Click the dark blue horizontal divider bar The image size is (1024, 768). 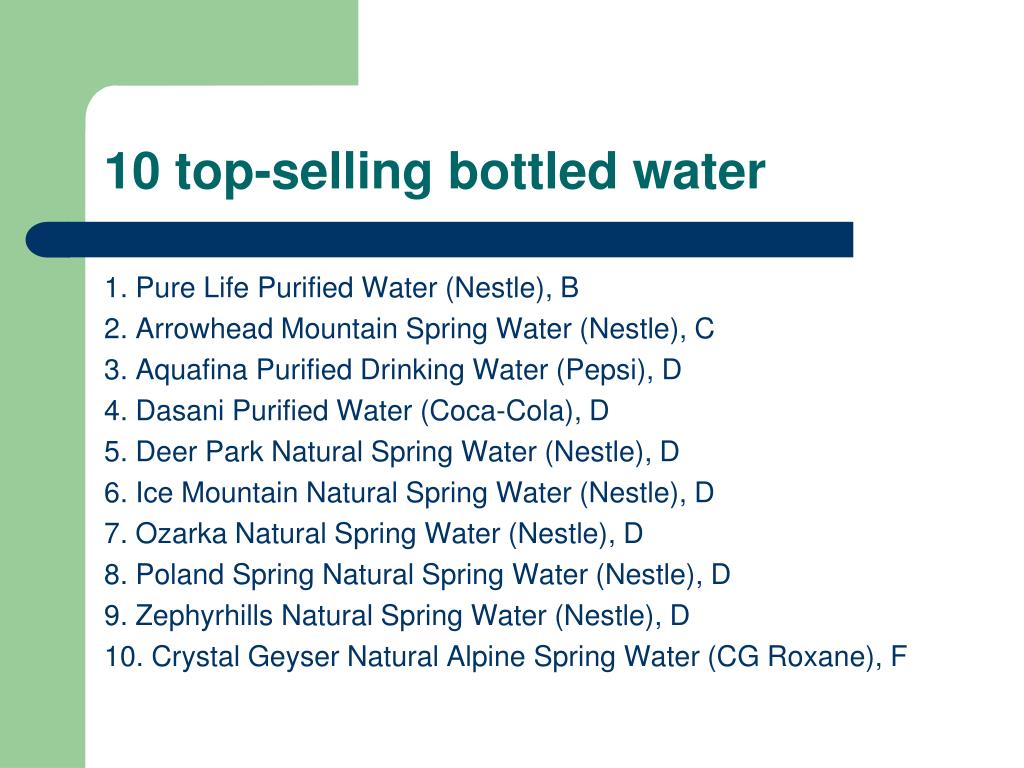coord(440,240)
